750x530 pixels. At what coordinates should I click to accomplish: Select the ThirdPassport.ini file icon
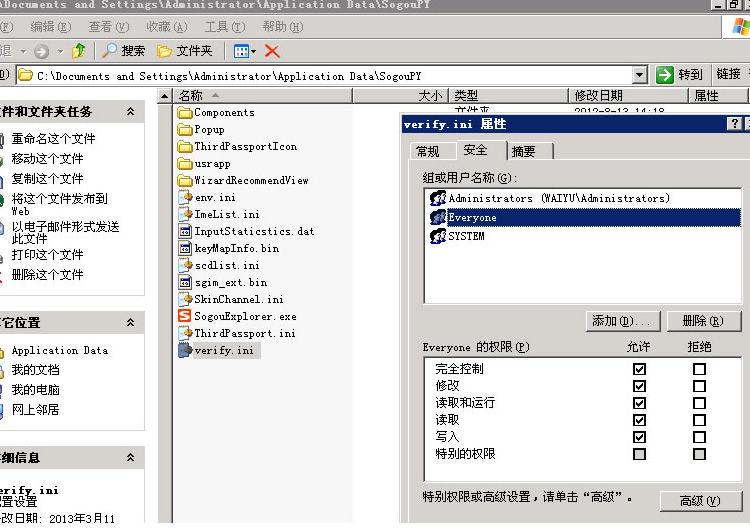(185, 333)
